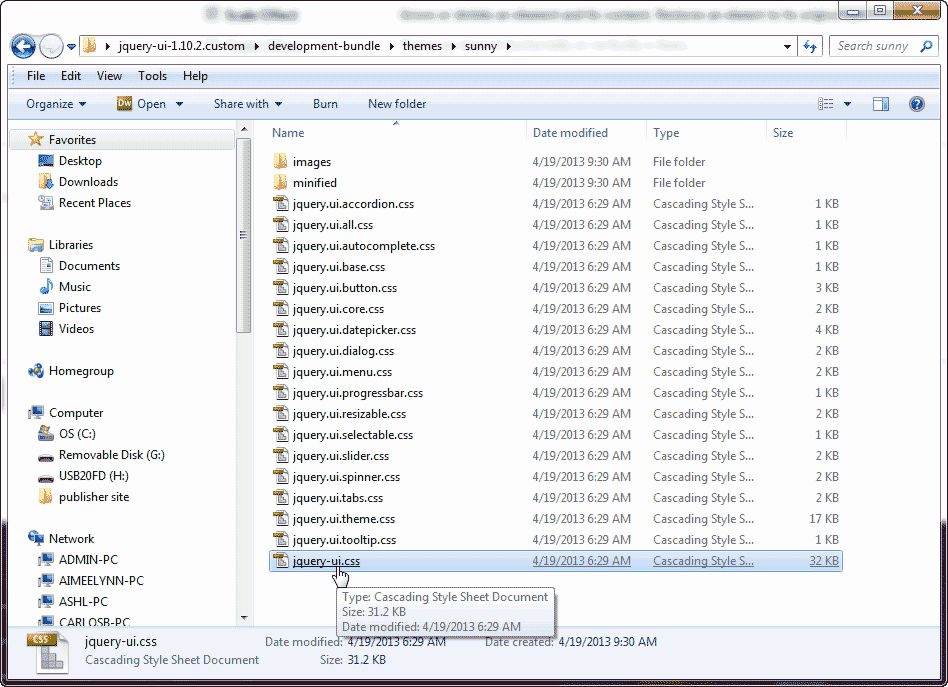Click the Homegroup icon
The height and width of the screenshot is (687, 948).
pos(36,371)
